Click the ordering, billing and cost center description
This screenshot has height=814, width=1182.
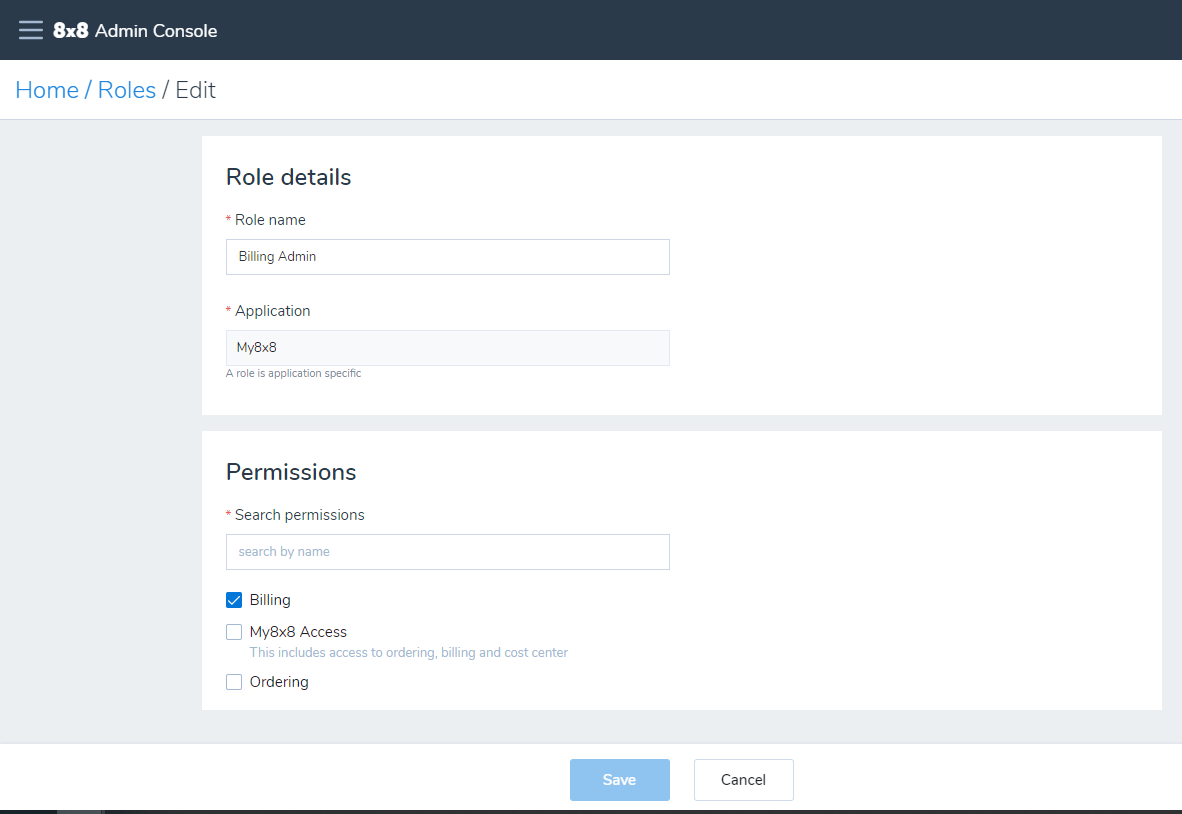[x=409, y=653]
